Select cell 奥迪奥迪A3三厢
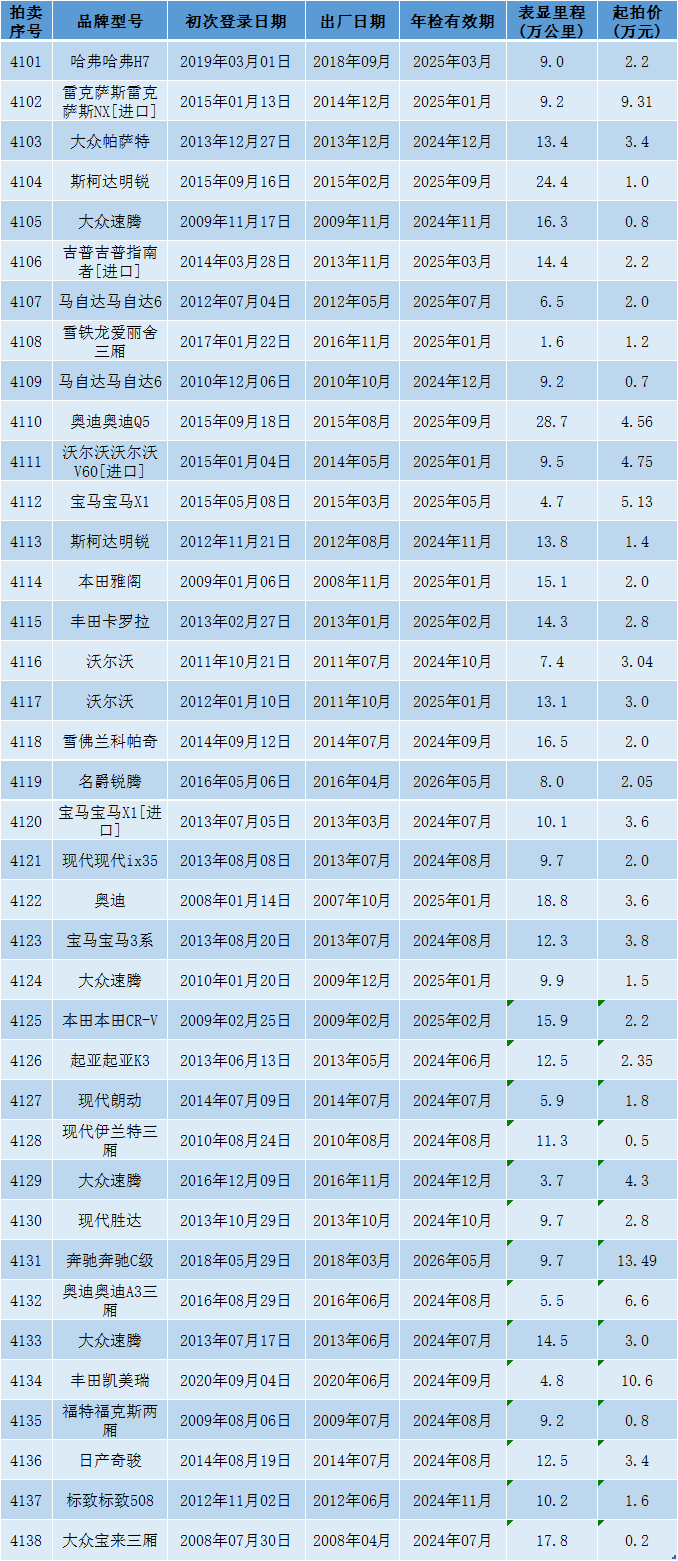Viewport: 678px width, 1561px height. tap(110, 1301)
